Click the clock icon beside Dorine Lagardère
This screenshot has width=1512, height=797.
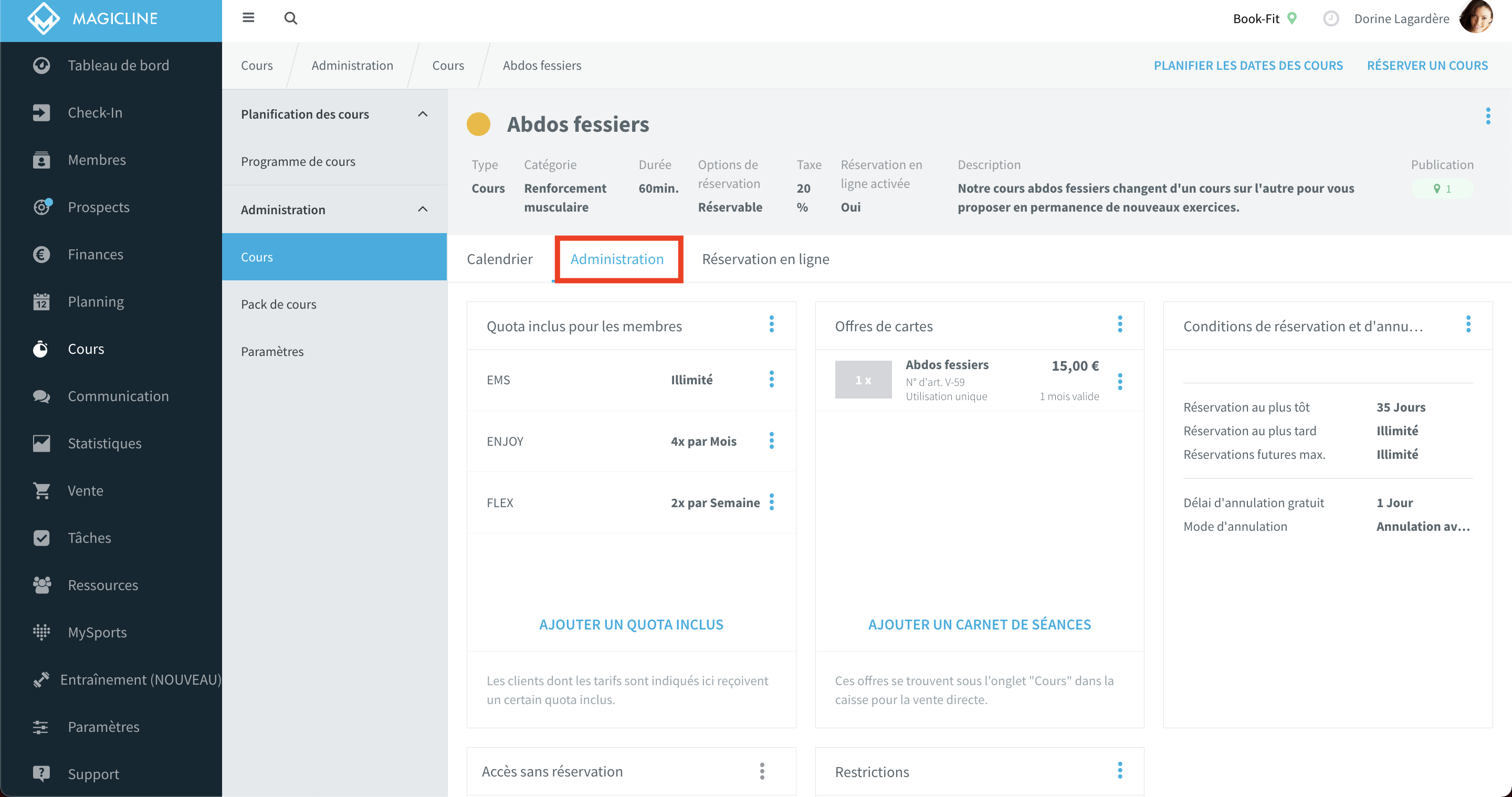pyautogui.click(x=1331, y=19)
